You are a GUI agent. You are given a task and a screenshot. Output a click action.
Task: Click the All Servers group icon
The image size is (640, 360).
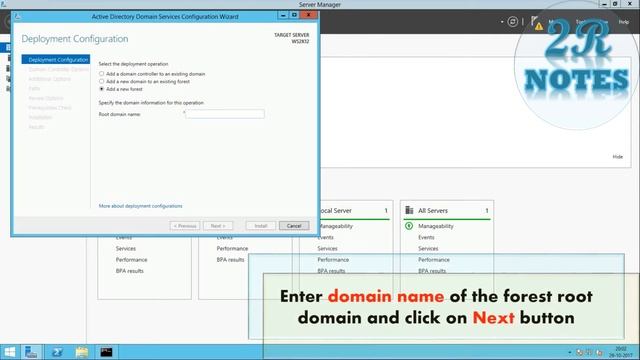[409, 210]
